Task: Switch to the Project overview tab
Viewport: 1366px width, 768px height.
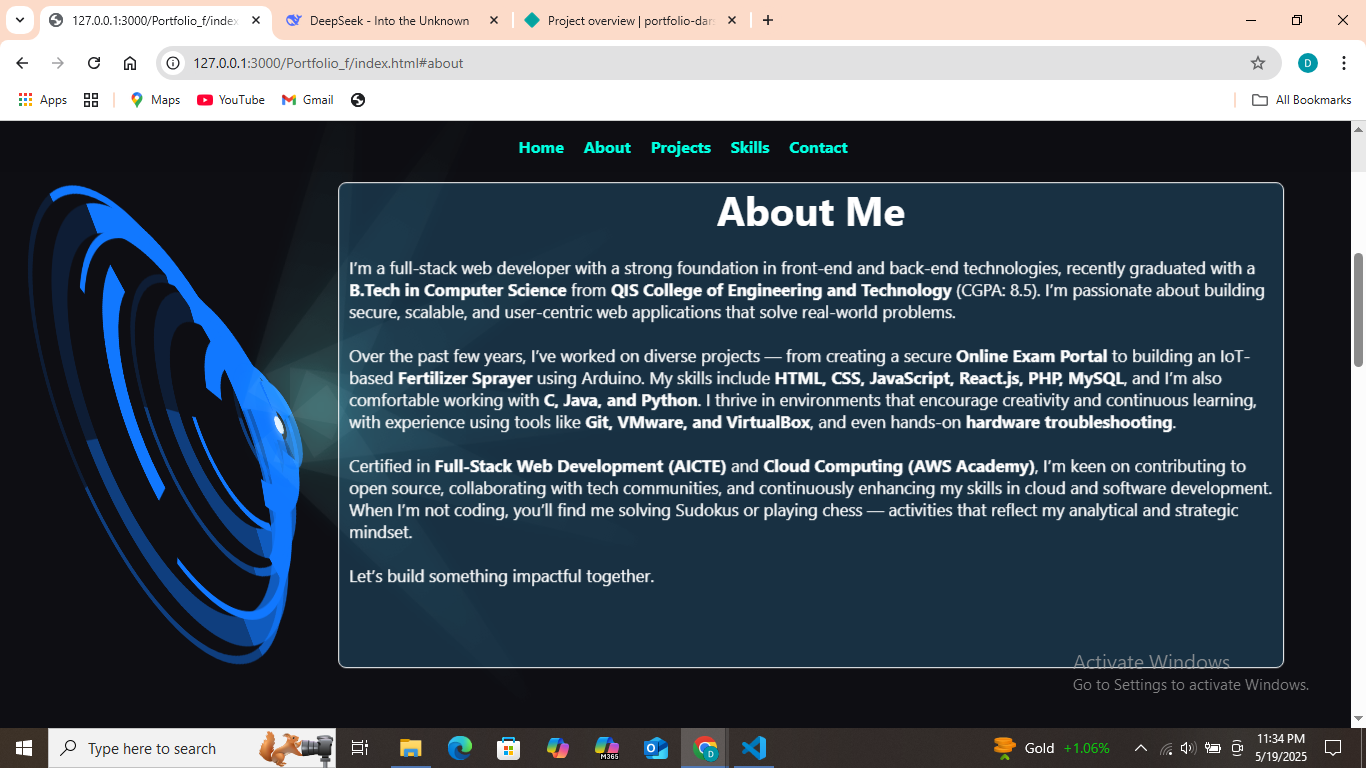Action: coord(631,20)
